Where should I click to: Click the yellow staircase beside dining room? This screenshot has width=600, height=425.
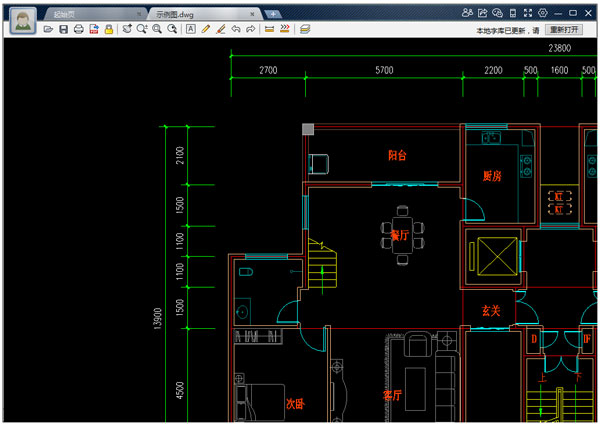click(x=322, y=264)
